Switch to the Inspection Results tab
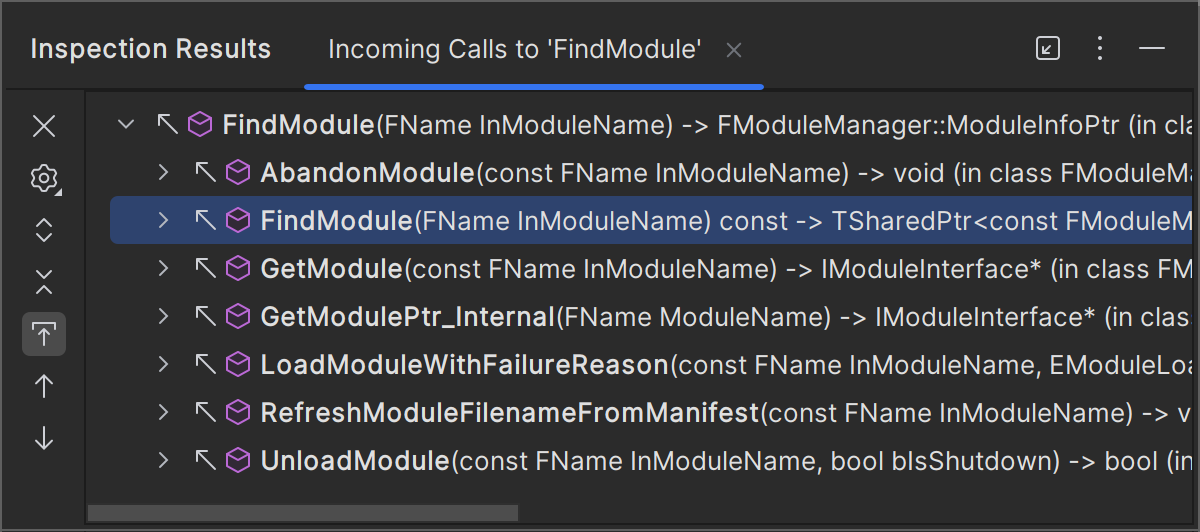The width and height of the screenshot is (1200, 532). (x=151, y=49)
